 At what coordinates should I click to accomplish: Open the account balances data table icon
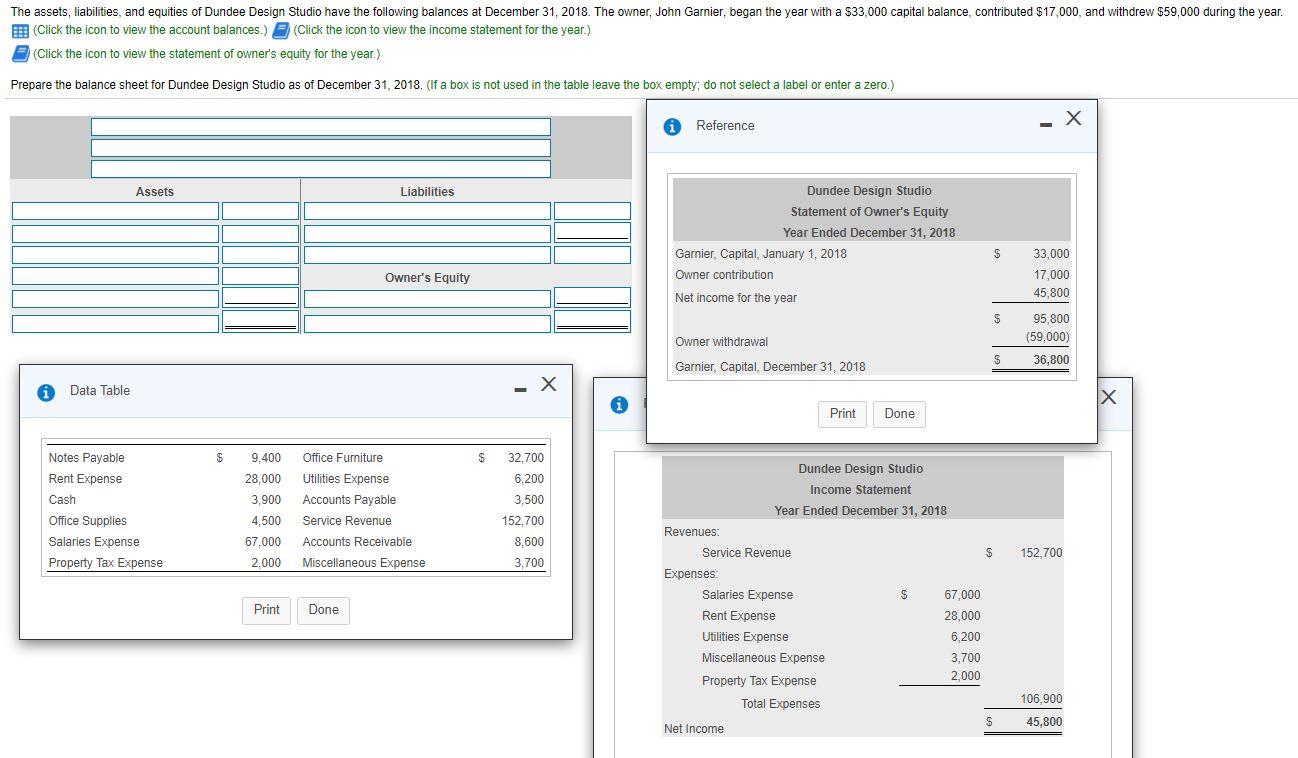click(x=20, y=30)
